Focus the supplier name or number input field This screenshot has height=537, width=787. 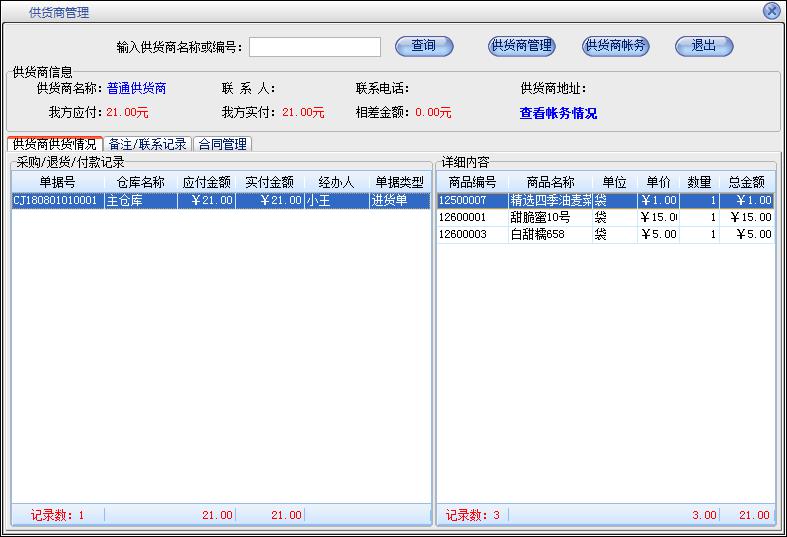pos(315,47)
